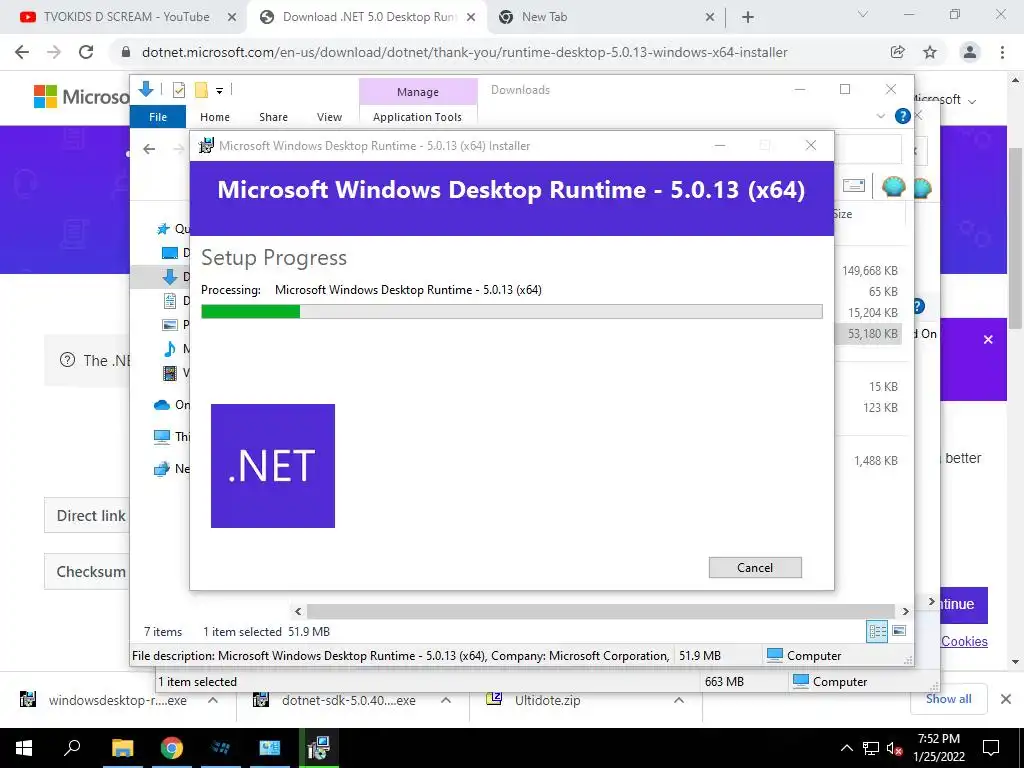1024x768 pixels.
Task: Open File Explorer from taskbar
Action: tap(122, 748)
